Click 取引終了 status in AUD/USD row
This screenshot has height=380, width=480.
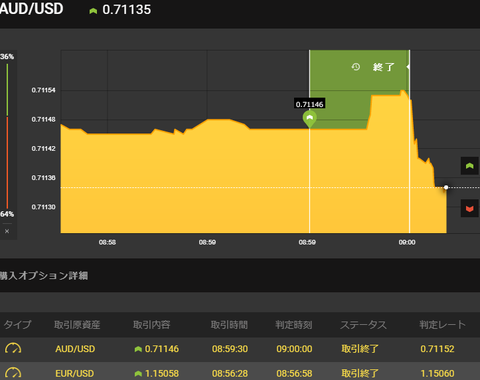[360, 349]
